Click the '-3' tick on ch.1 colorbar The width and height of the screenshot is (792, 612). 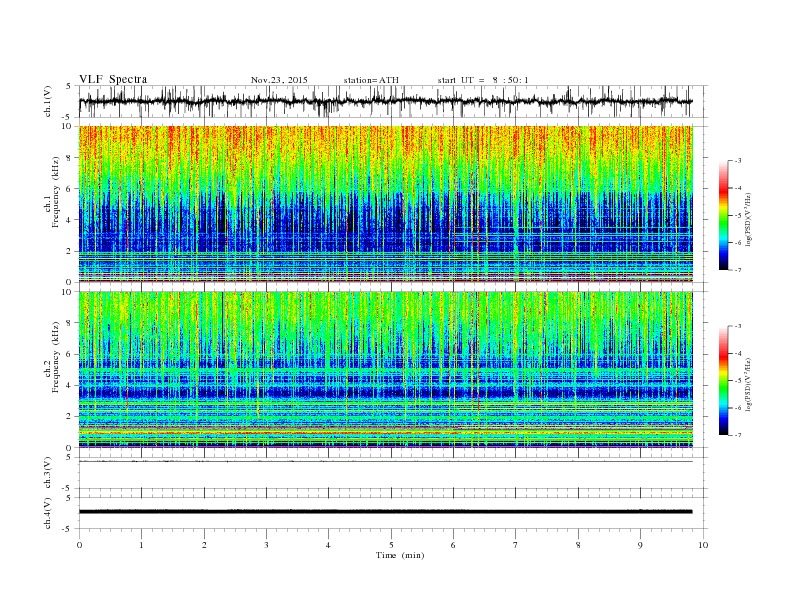click(737, 161)
